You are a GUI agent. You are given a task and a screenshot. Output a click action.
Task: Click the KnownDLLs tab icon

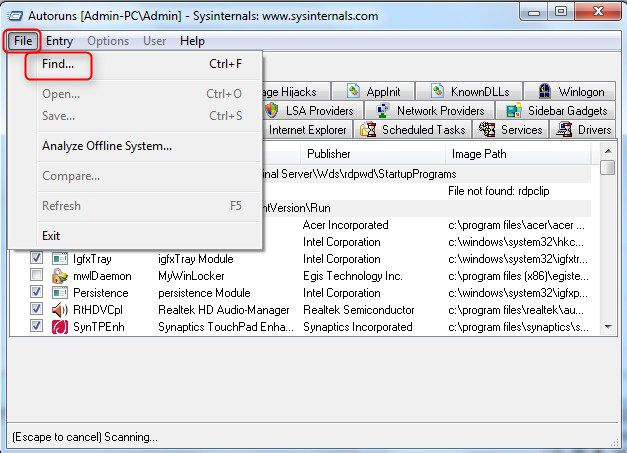point(437,91)
